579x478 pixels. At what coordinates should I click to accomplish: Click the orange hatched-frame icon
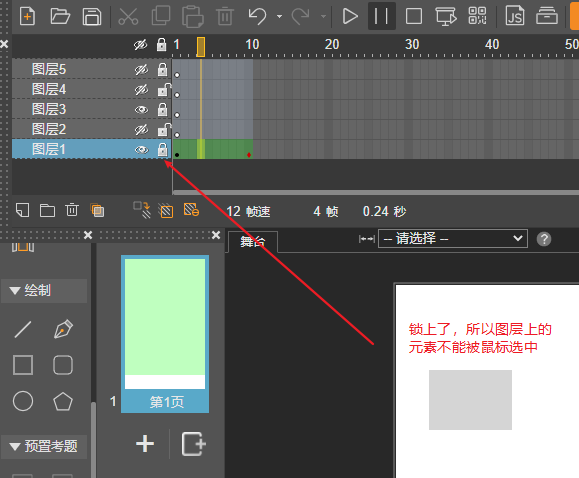[x=166, y=211]
